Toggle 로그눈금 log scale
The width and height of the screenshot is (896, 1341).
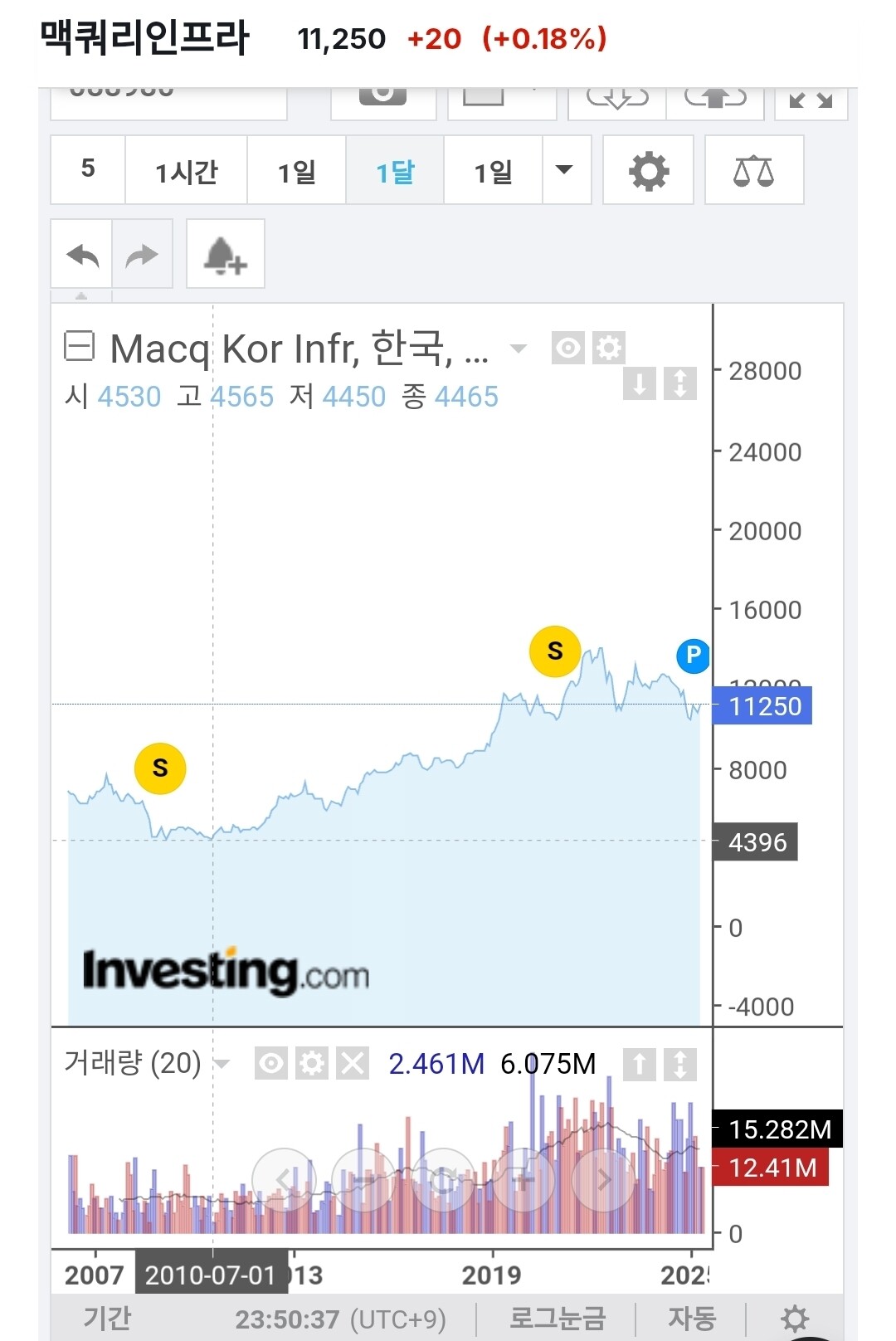[x=557, y=1318]
